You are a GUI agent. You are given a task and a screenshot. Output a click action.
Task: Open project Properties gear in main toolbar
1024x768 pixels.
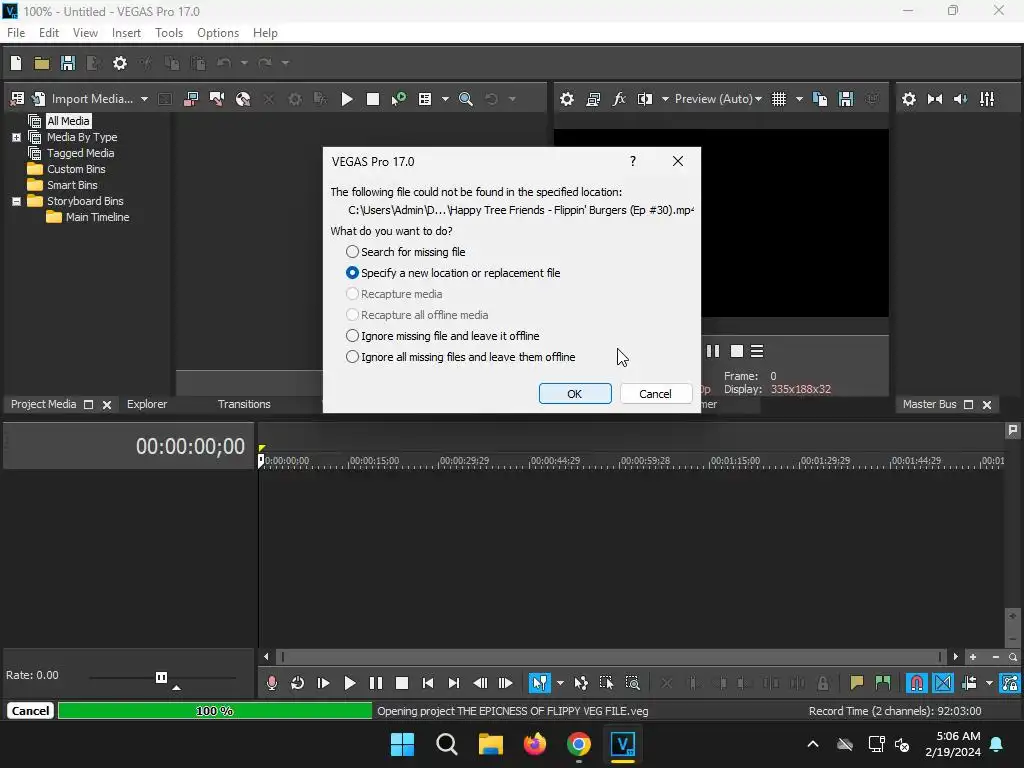click(120, 63)
